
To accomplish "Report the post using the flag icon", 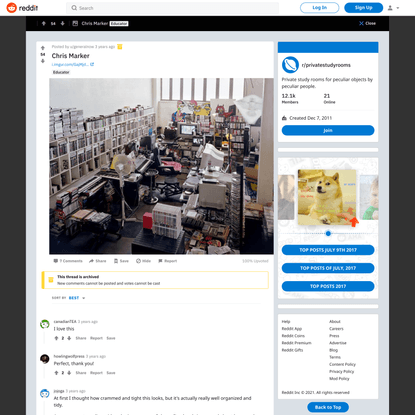I will tap(160, 261).
